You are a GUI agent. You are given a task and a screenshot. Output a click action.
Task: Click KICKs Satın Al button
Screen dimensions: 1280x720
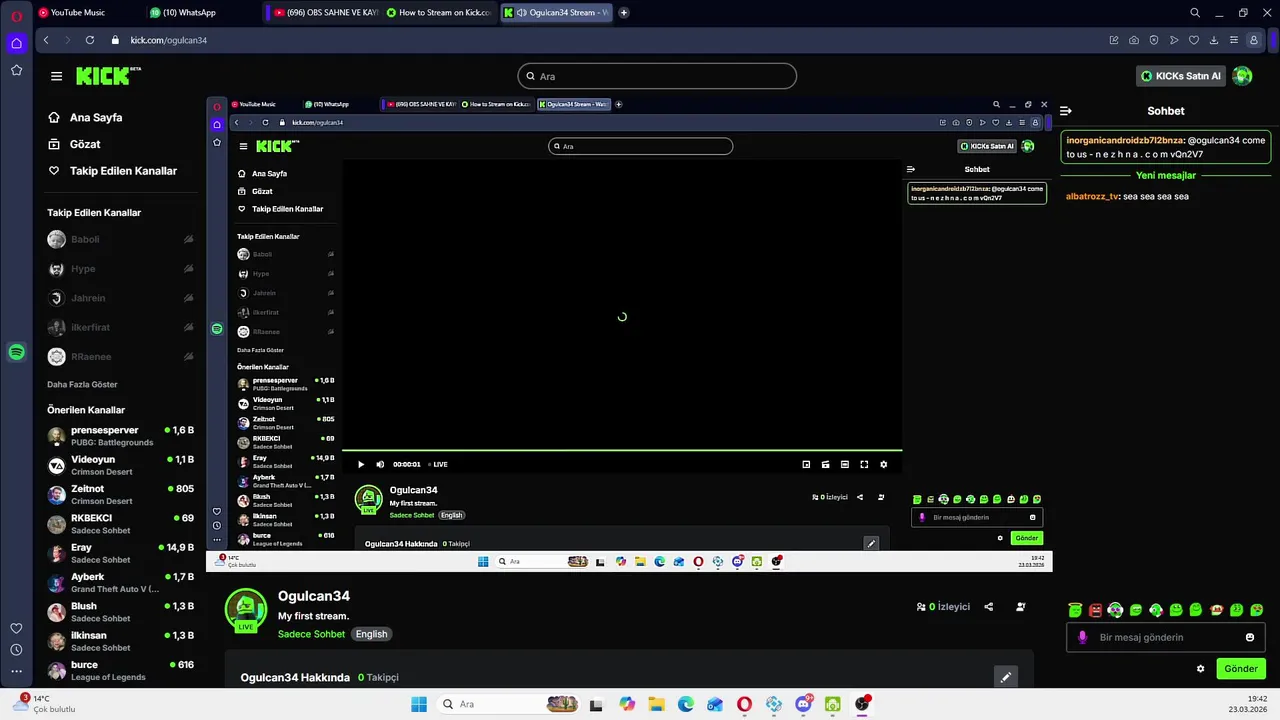1181,76
